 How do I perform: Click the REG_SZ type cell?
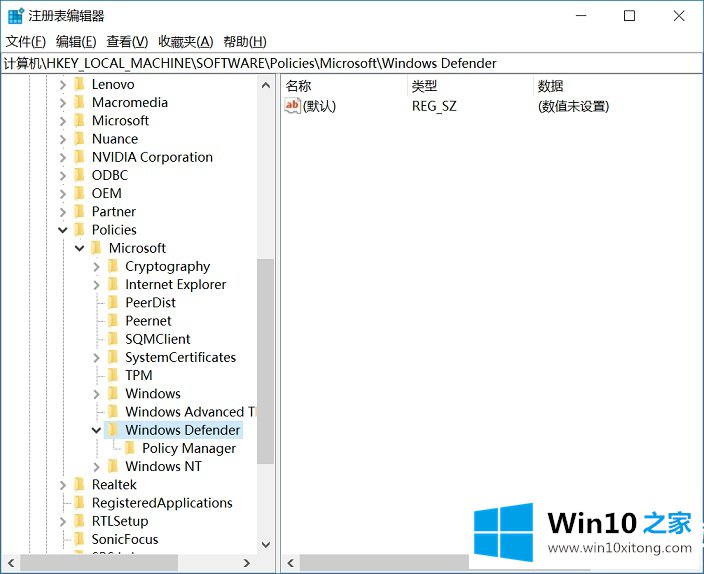[434, 106]
